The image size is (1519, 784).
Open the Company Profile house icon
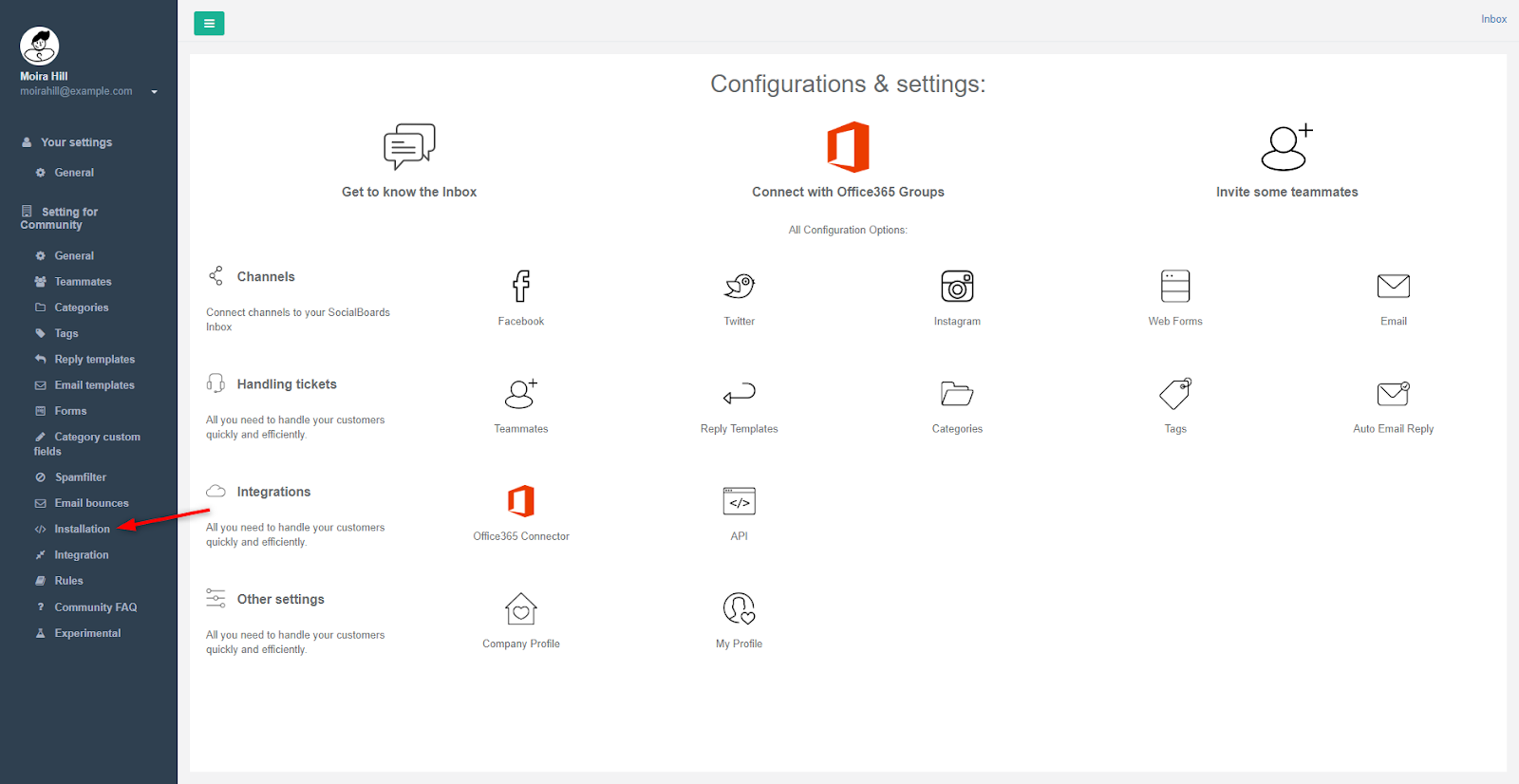tap(521, 608)
